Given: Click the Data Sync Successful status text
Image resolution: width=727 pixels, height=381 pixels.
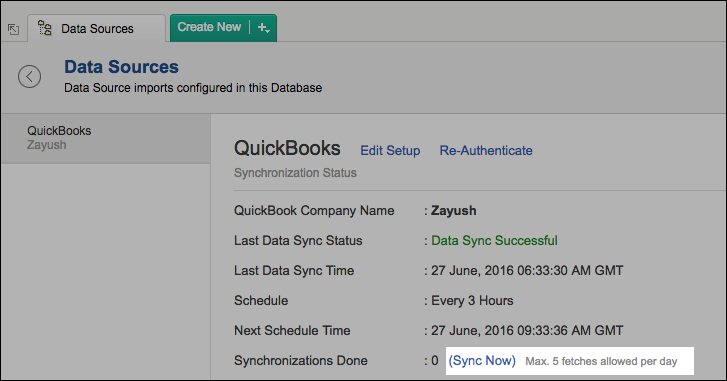Looking at the screenshot, I should click(494, 241).
